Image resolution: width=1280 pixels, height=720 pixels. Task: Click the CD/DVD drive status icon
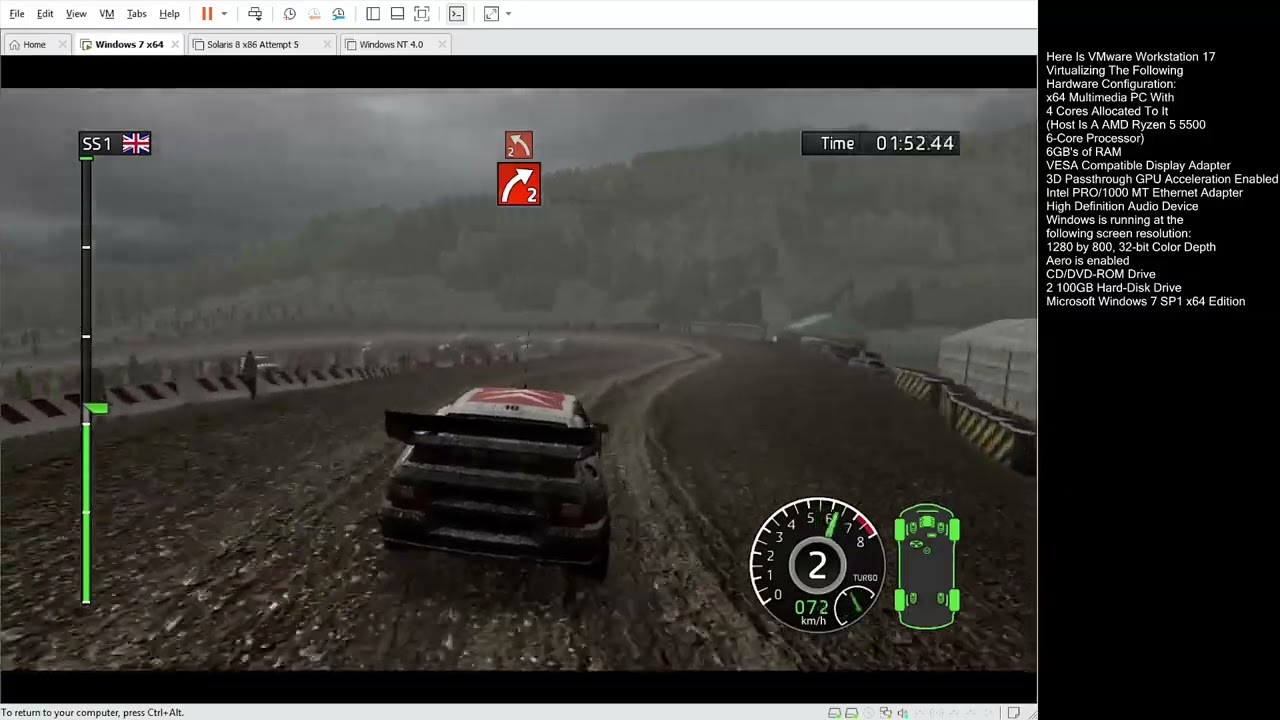[x=869, y=713]
